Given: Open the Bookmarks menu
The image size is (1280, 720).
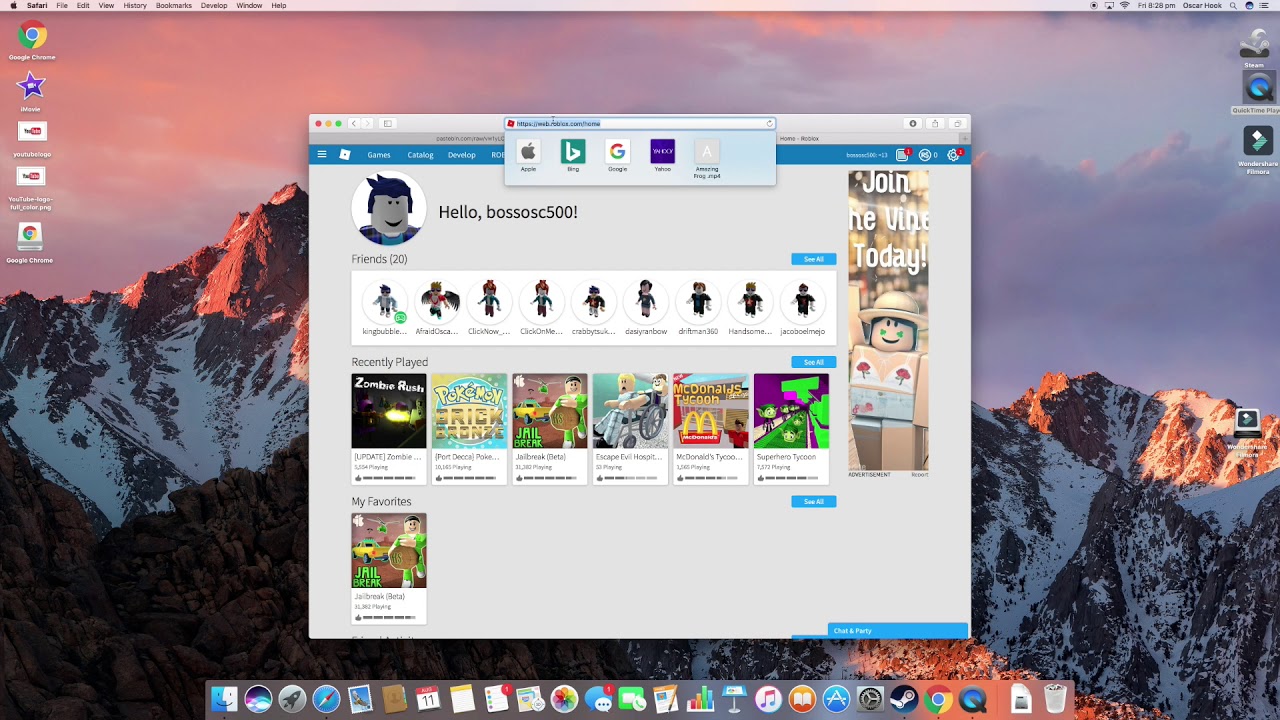Looking at the screenshot, I should [174, 5].
